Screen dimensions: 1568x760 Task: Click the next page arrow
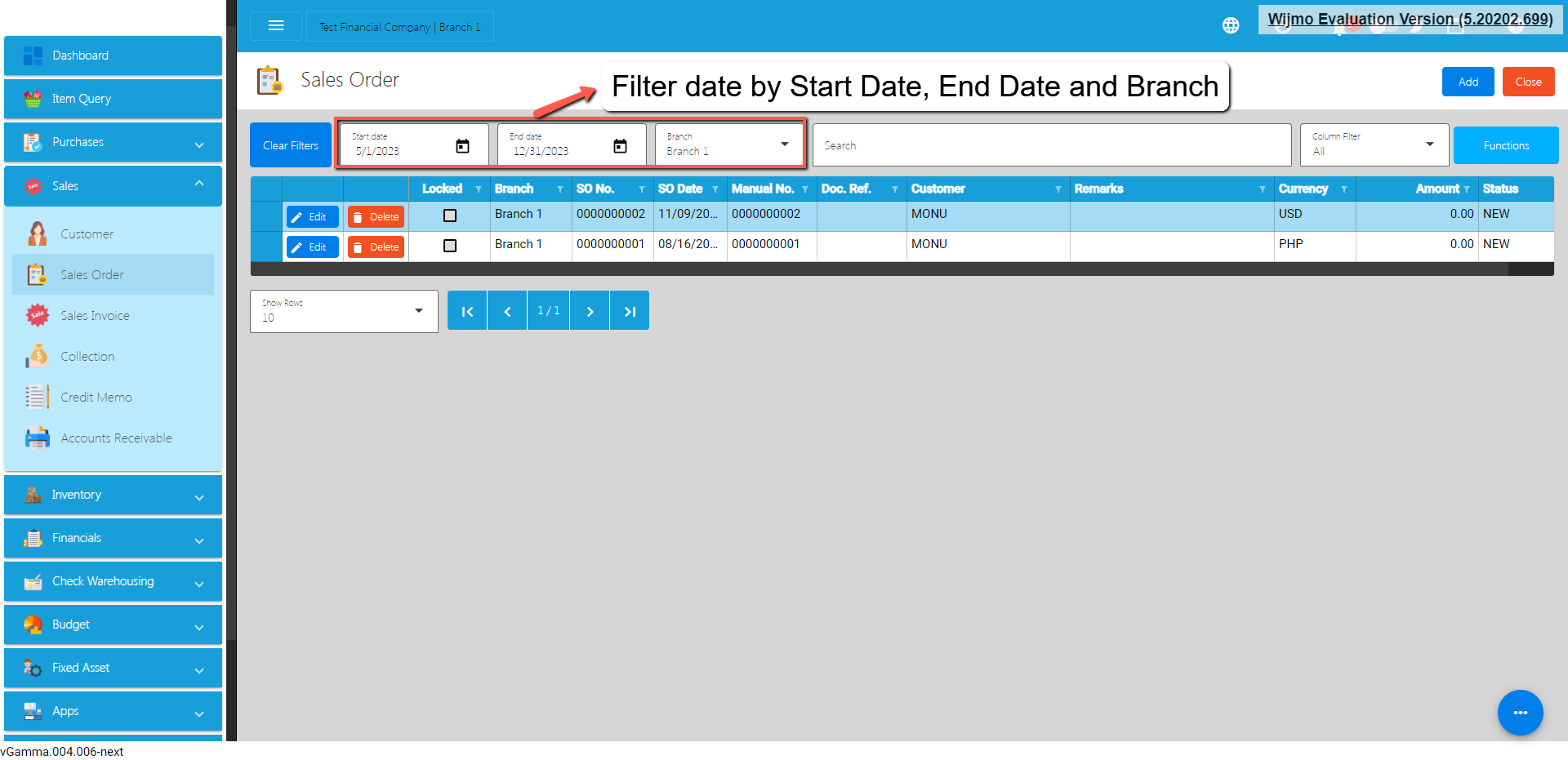click(x=590, y=311)
